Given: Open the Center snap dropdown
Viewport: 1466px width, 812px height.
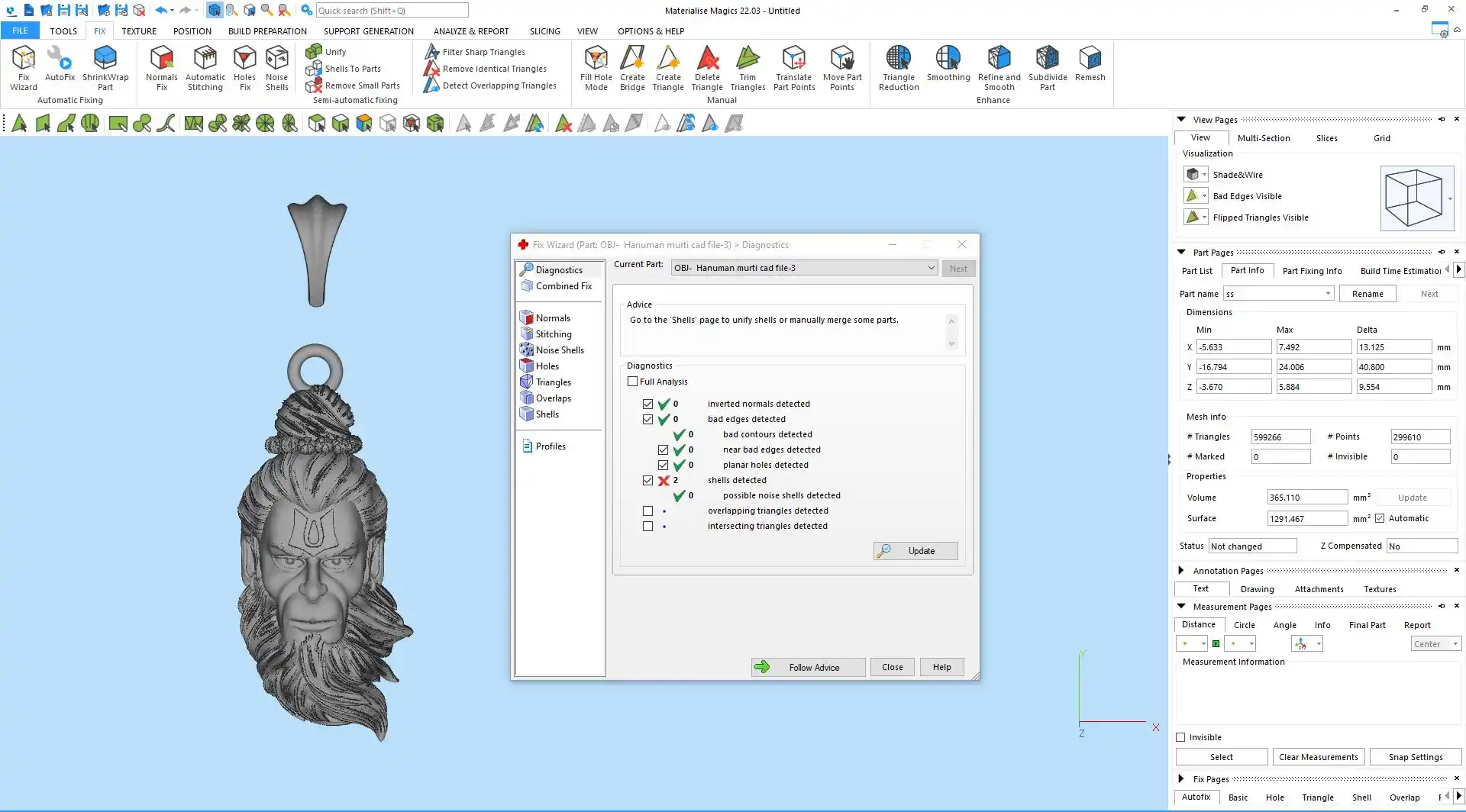Looking at the screenshot, I should tap(1435, 644).
